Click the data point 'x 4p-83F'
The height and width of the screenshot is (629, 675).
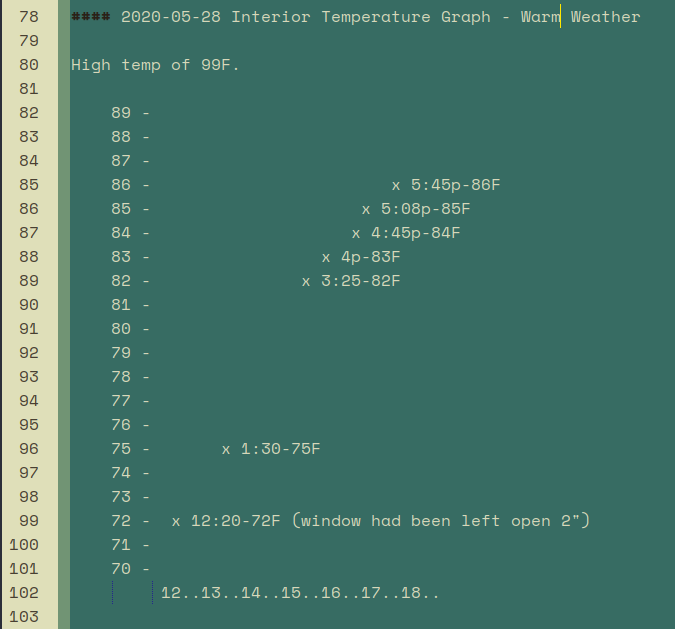(x=361, y=257)
